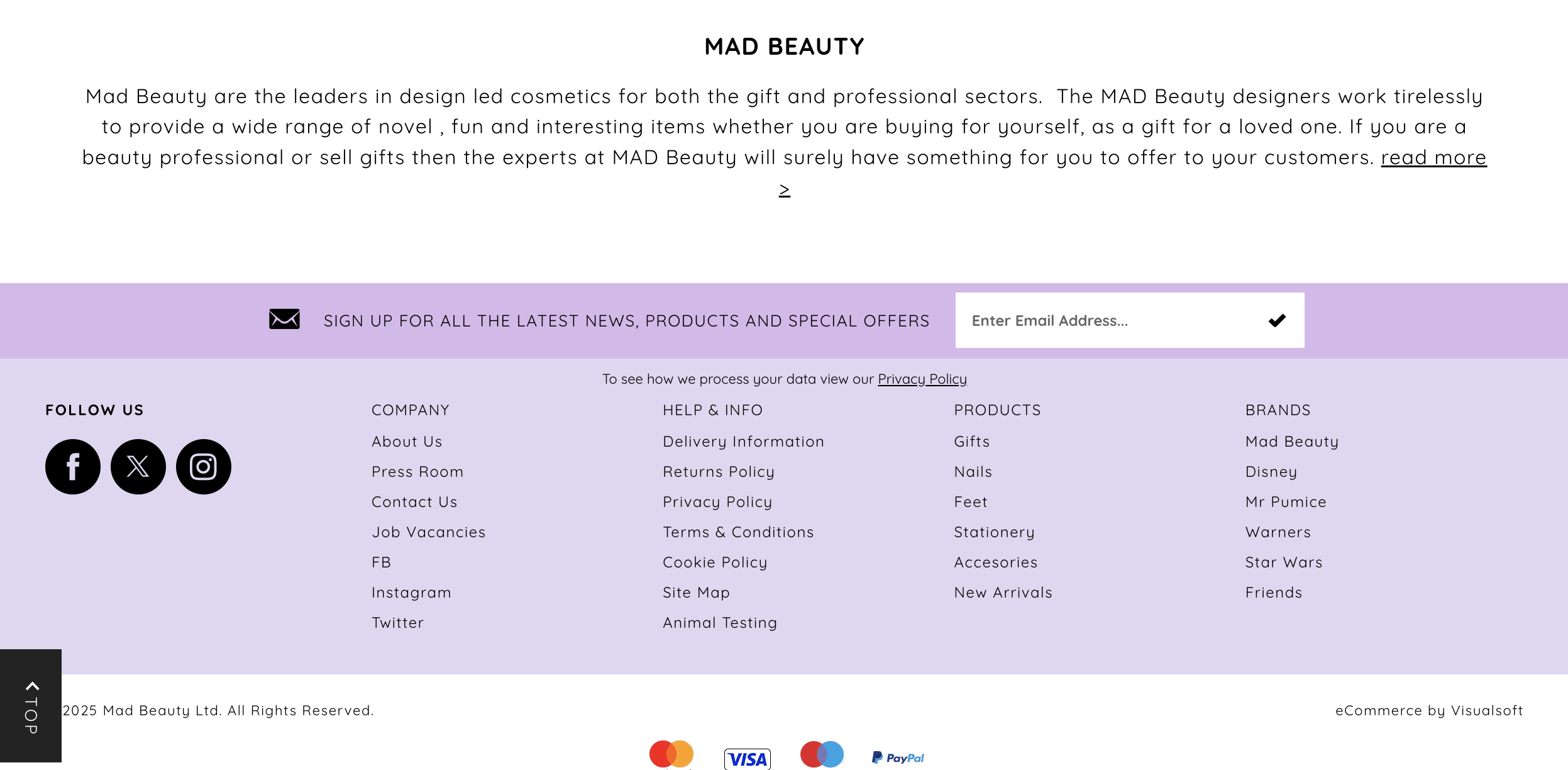This screenshot has width=1568, height=770.
Task: Click the MAD BEAUTY heading
Action: coord(784,47)
